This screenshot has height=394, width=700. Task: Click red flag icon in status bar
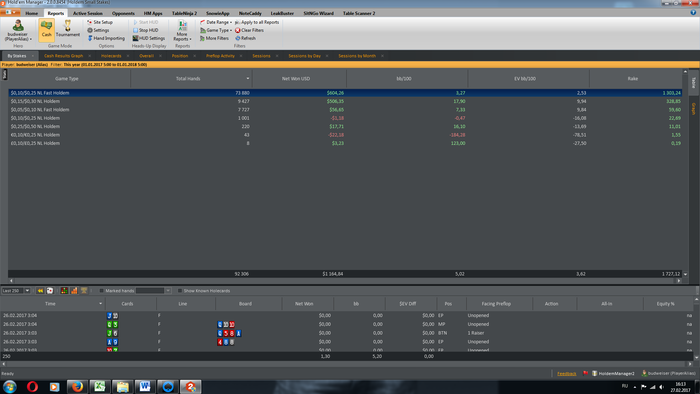(x=585, y=373)
